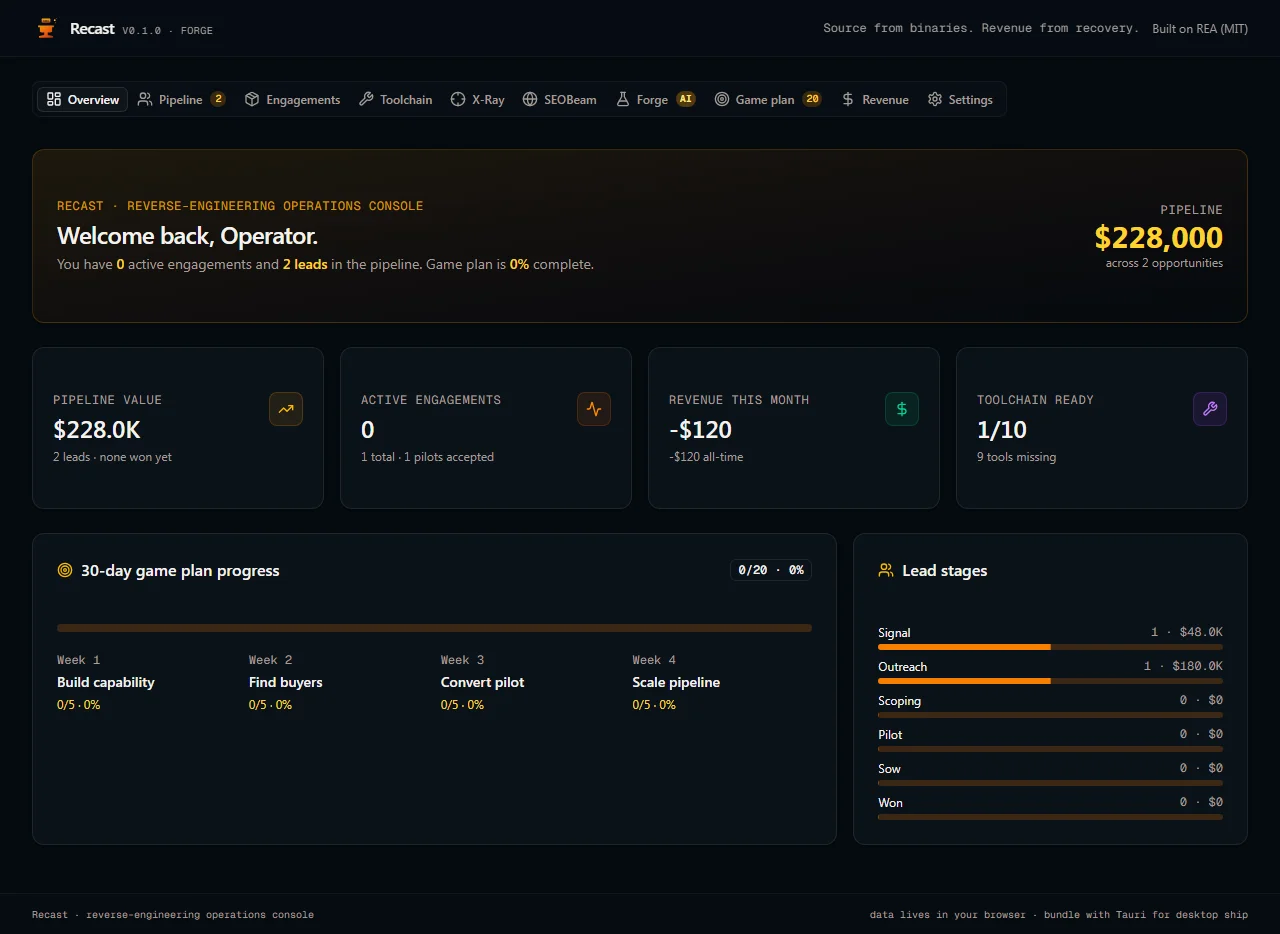Click the 9 tools missing text
Image resolution: width=1280 pixels, height=934 pixels.
click(1016, 457)
